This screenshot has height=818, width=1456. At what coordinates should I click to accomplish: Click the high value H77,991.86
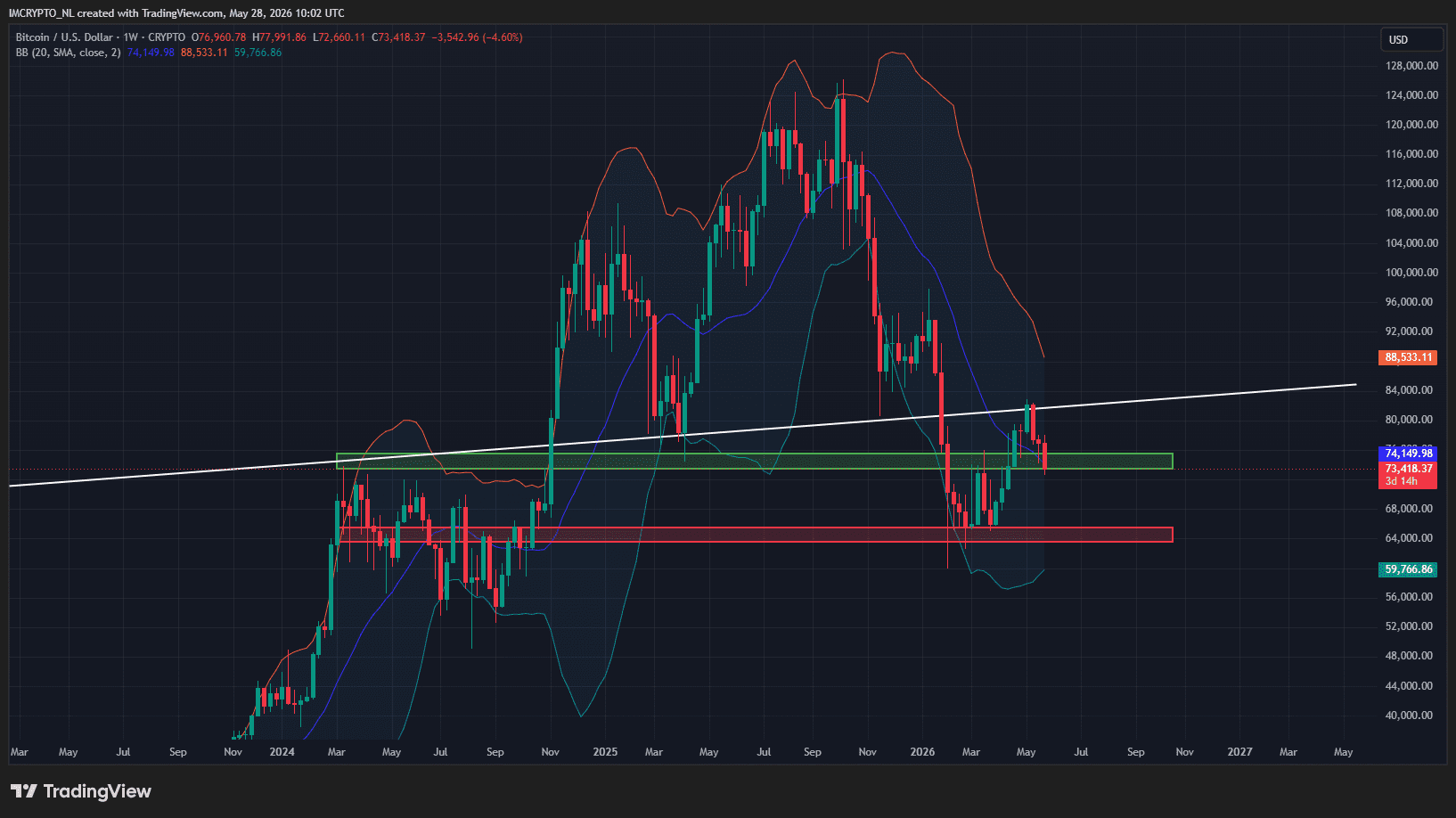click(279, 37)
